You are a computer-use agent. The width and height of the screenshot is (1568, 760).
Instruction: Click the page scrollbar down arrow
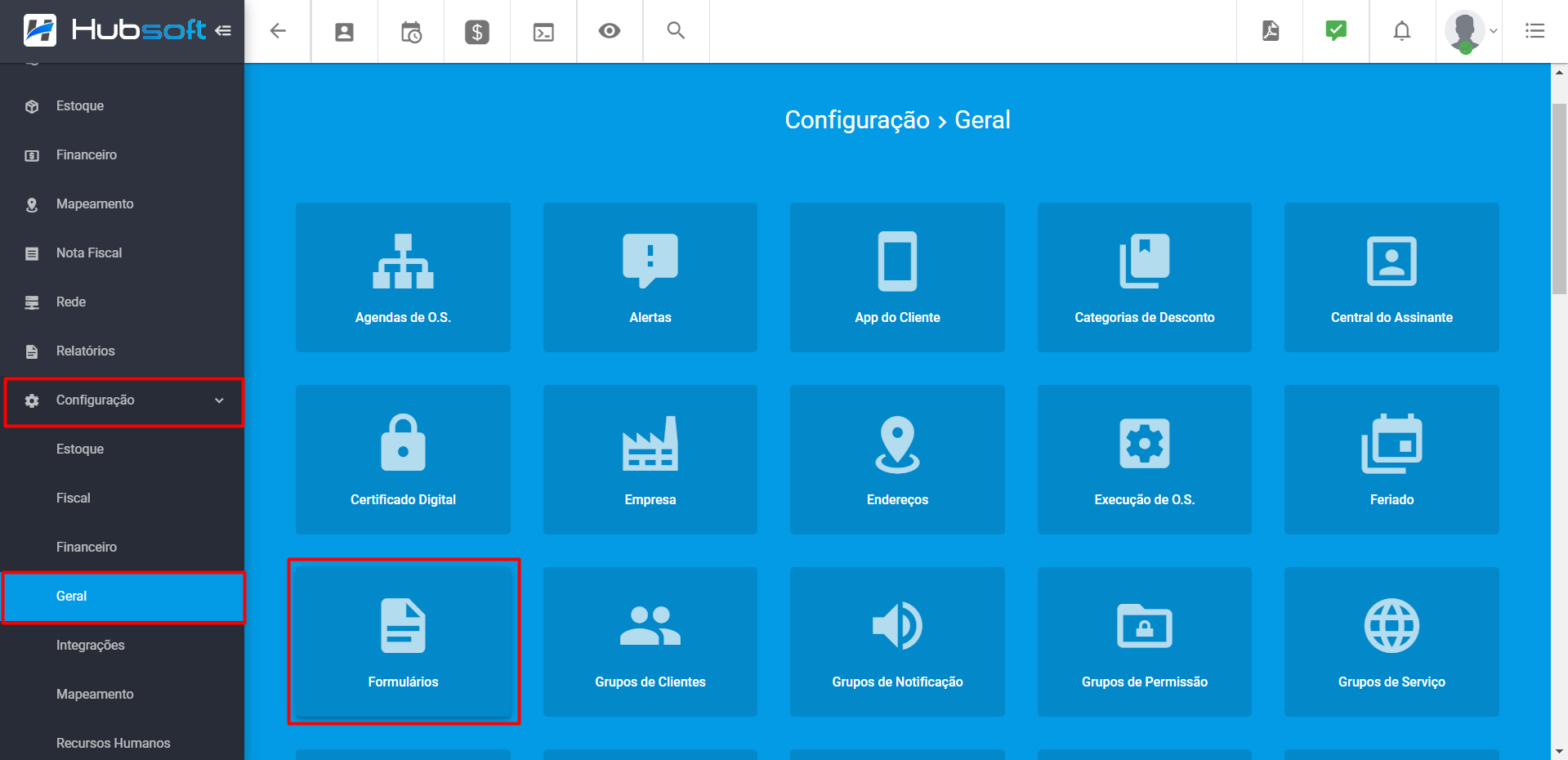(x=1559, y=751)
